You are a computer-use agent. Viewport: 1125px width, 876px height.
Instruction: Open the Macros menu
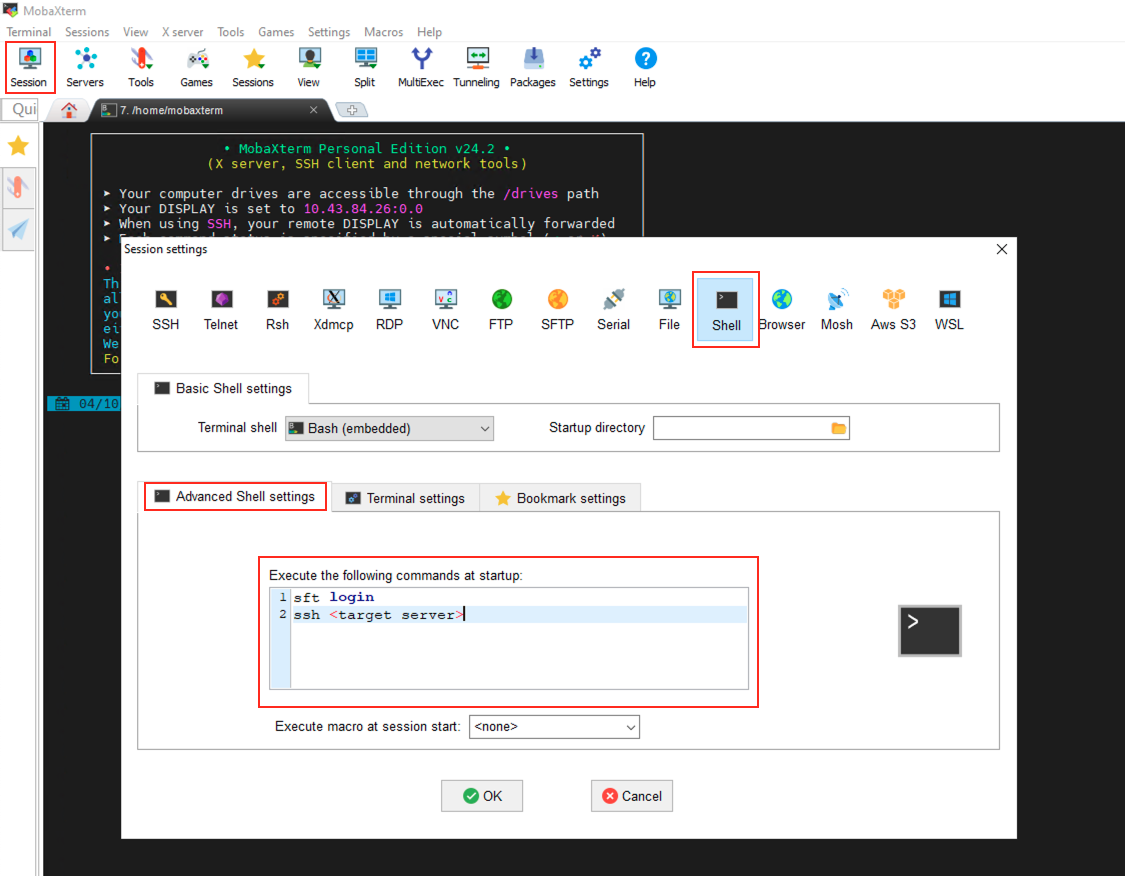pyautogui.click(x=383, y=32)
